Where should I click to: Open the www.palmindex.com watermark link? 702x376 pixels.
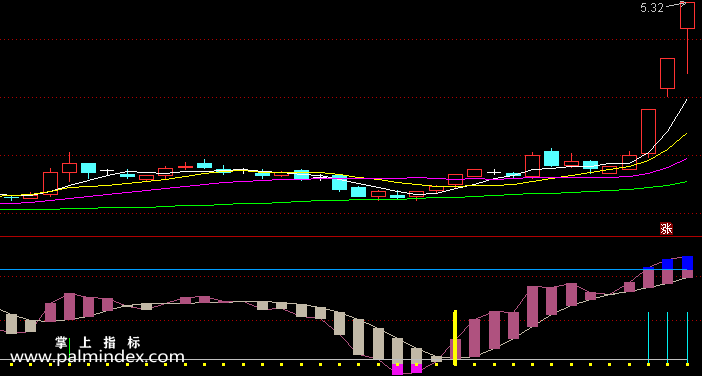97,357
